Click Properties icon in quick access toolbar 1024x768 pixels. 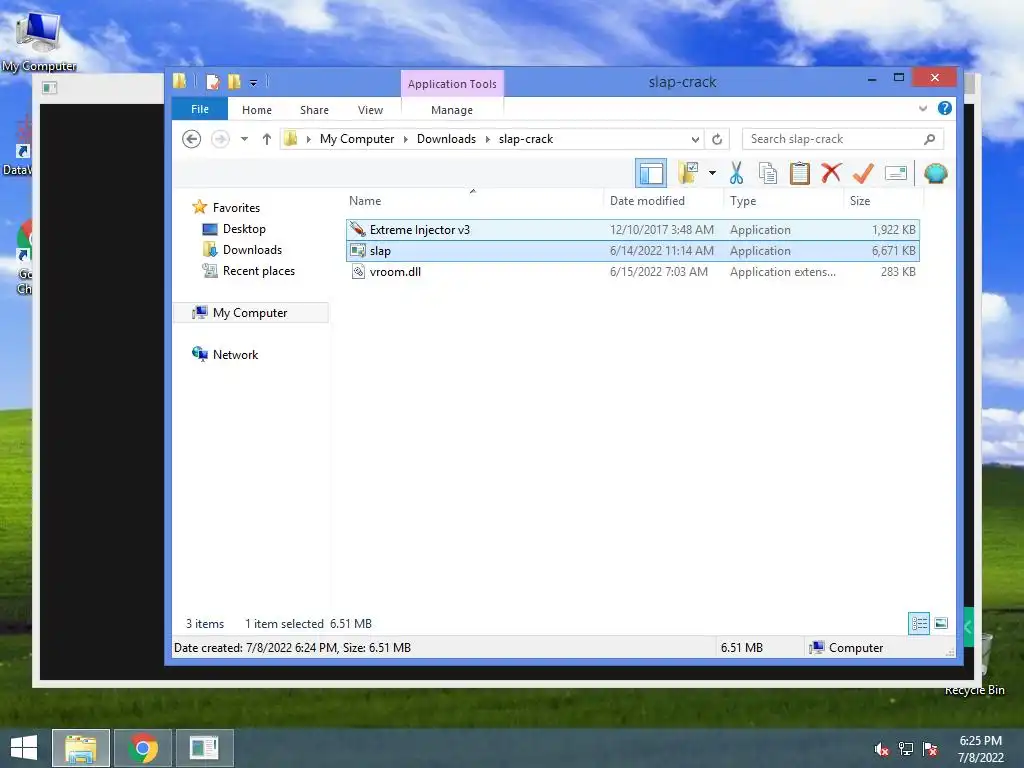(x=213, y=82)
